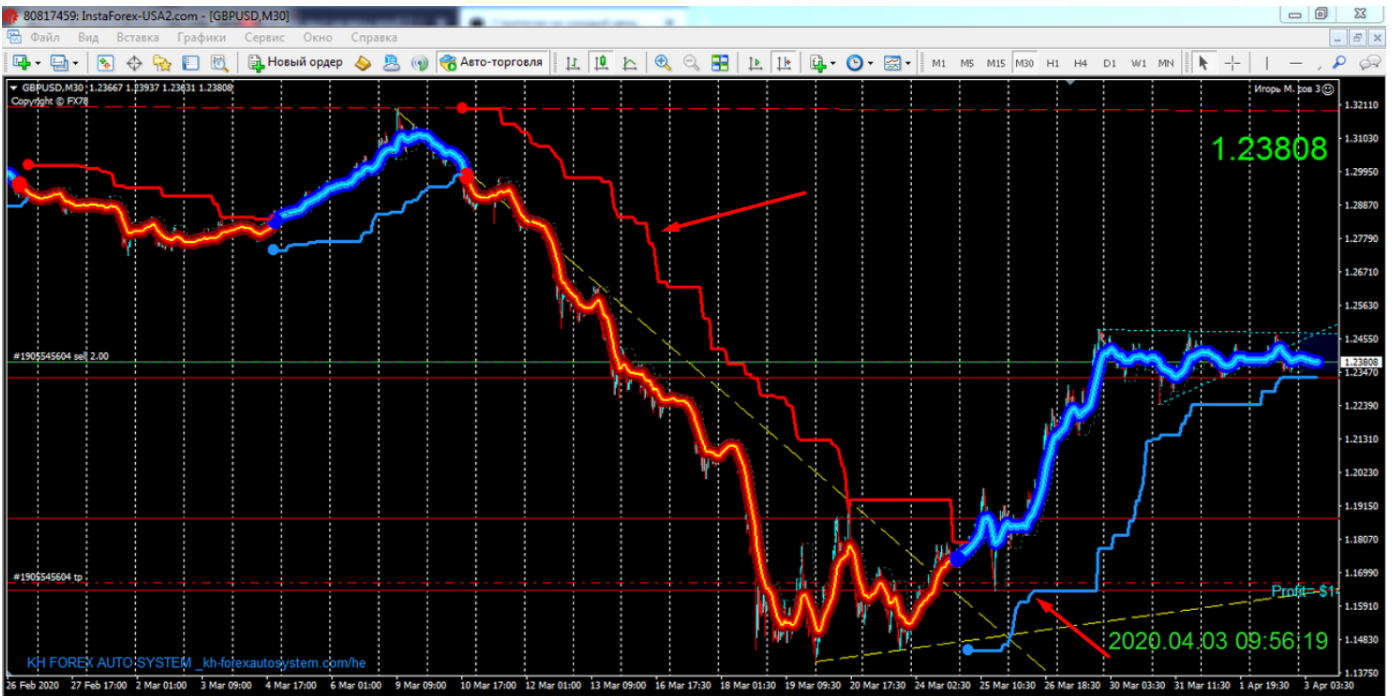Toggle the Chart Shift button
Image resolution: width=1394 pixels, height=696 pixels.
(783, 62)
